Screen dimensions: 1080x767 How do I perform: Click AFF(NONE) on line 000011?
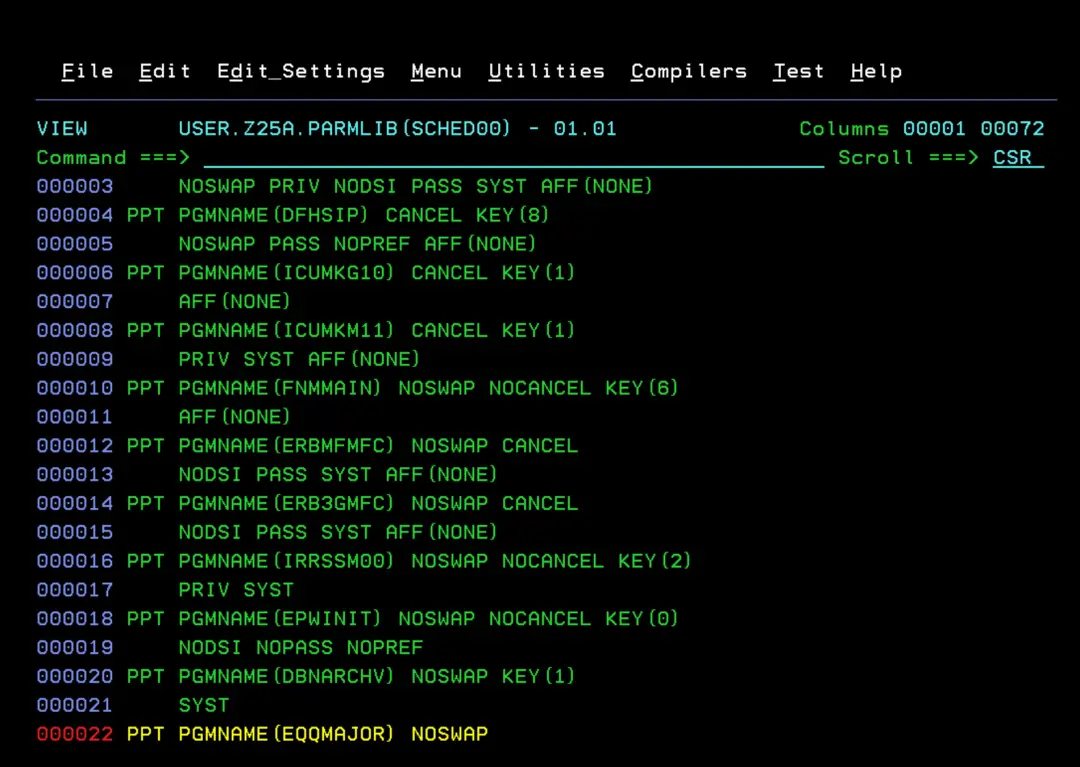click(x=234, y=418)
